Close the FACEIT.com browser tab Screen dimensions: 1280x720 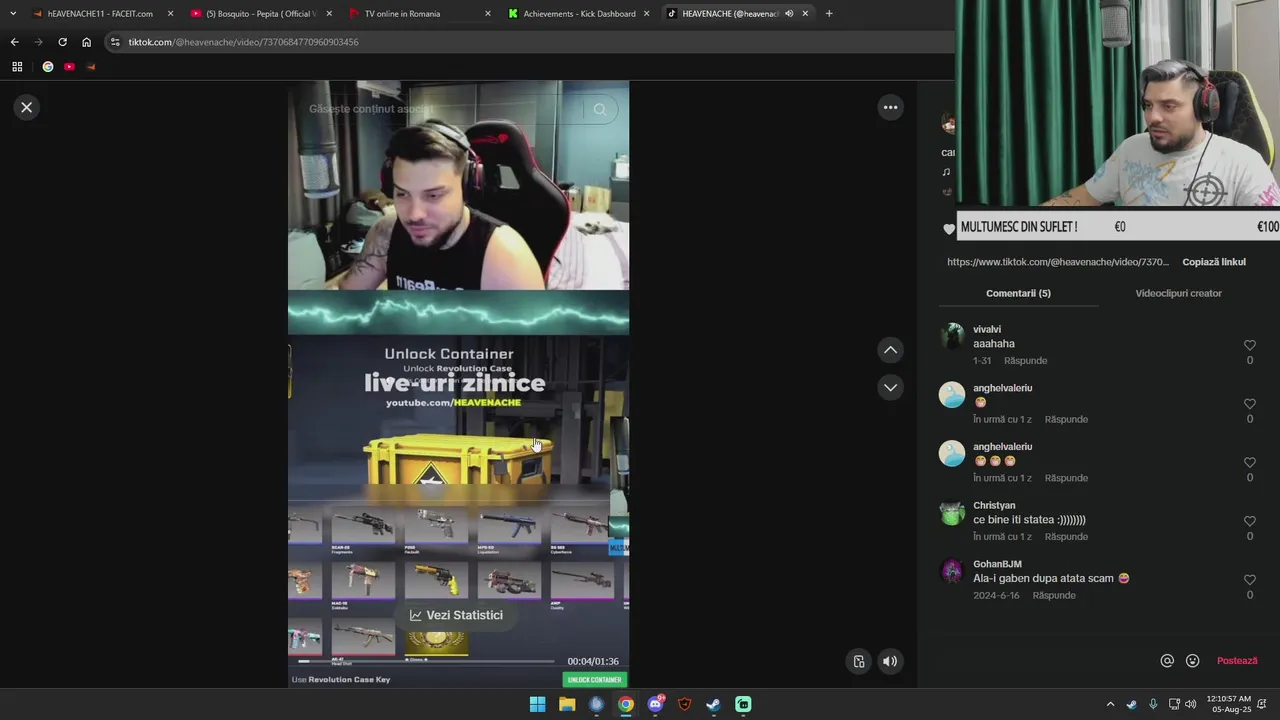click(170, 14)
